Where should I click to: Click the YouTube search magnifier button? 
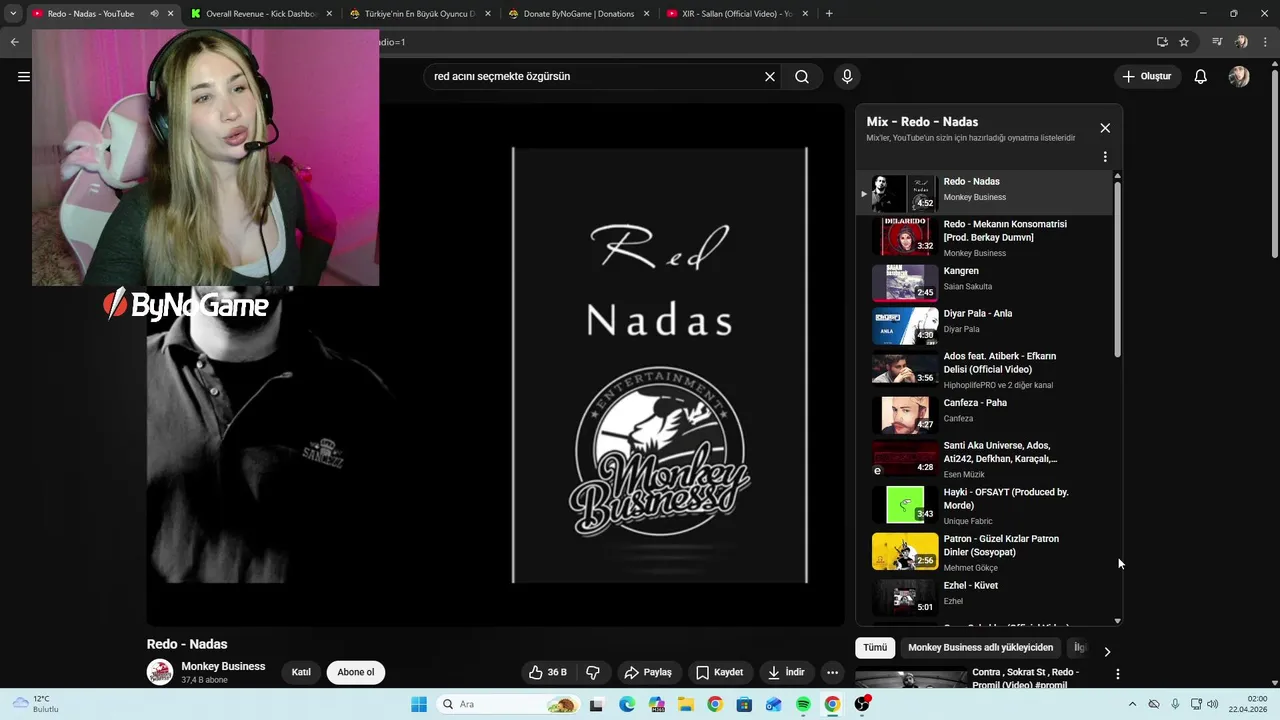pos(802,77)
